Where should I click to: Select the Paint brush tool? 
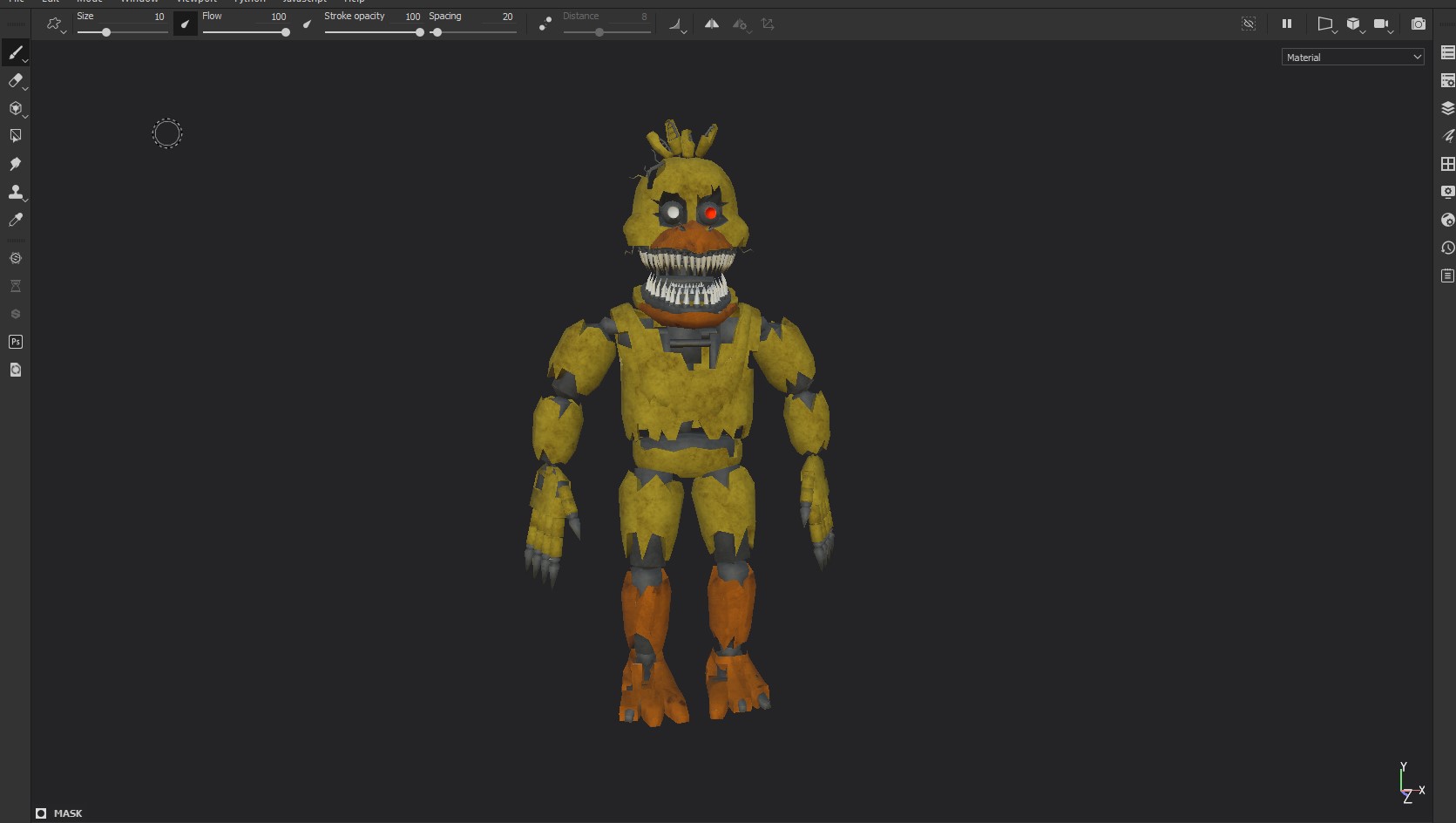click(x=15, y=53)
